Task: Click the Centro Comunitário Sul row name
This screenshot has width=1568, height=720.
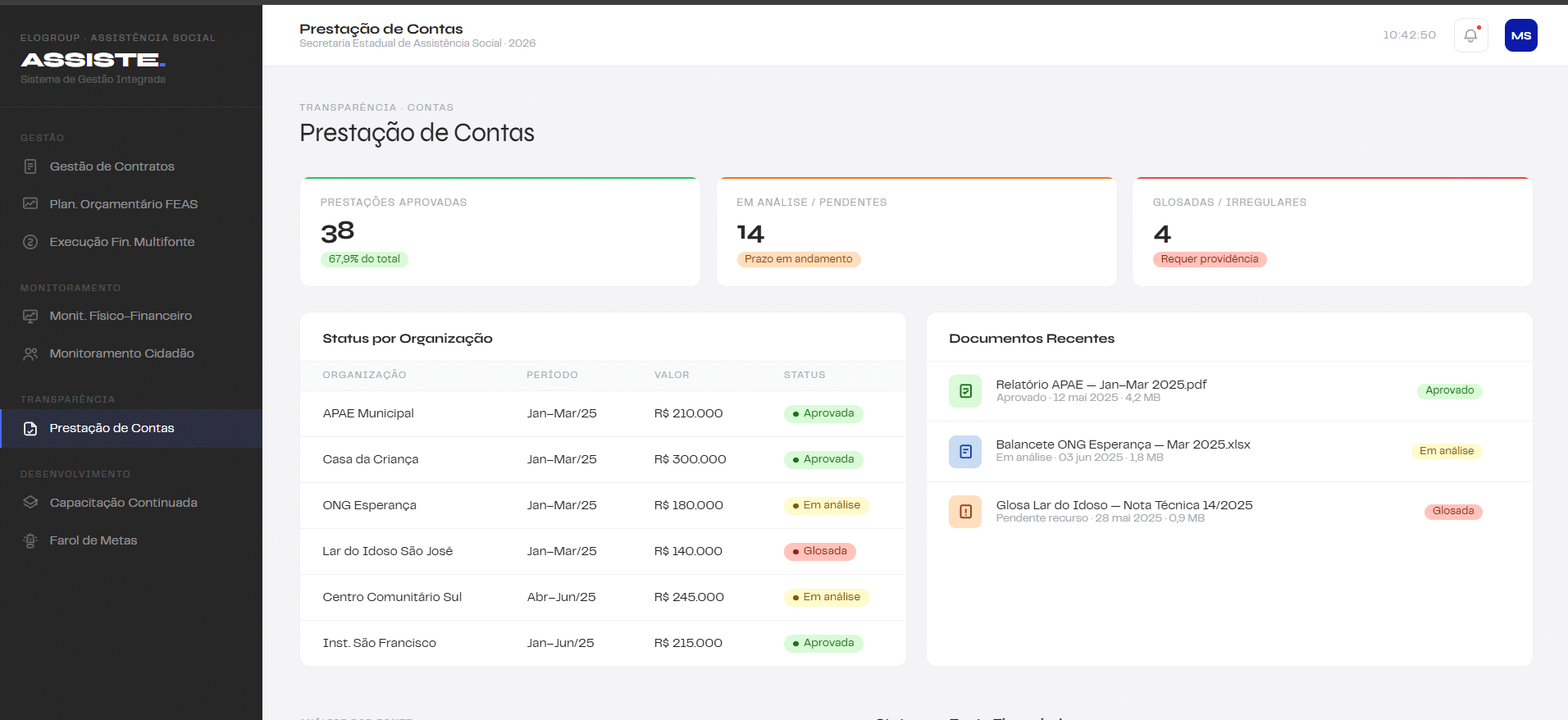Action: point(392,597)
